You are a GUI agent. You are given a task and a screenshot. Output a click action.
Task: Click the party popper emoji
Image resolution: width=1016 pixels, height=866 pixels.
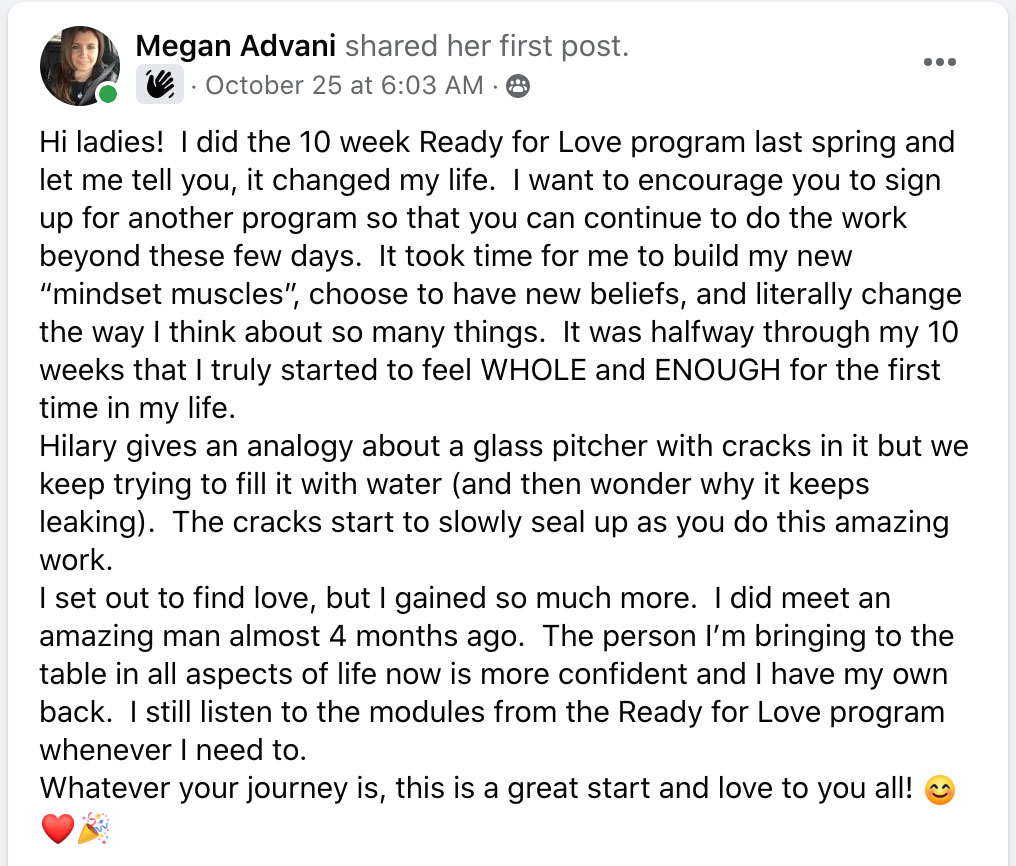click(x=94, y=829)
